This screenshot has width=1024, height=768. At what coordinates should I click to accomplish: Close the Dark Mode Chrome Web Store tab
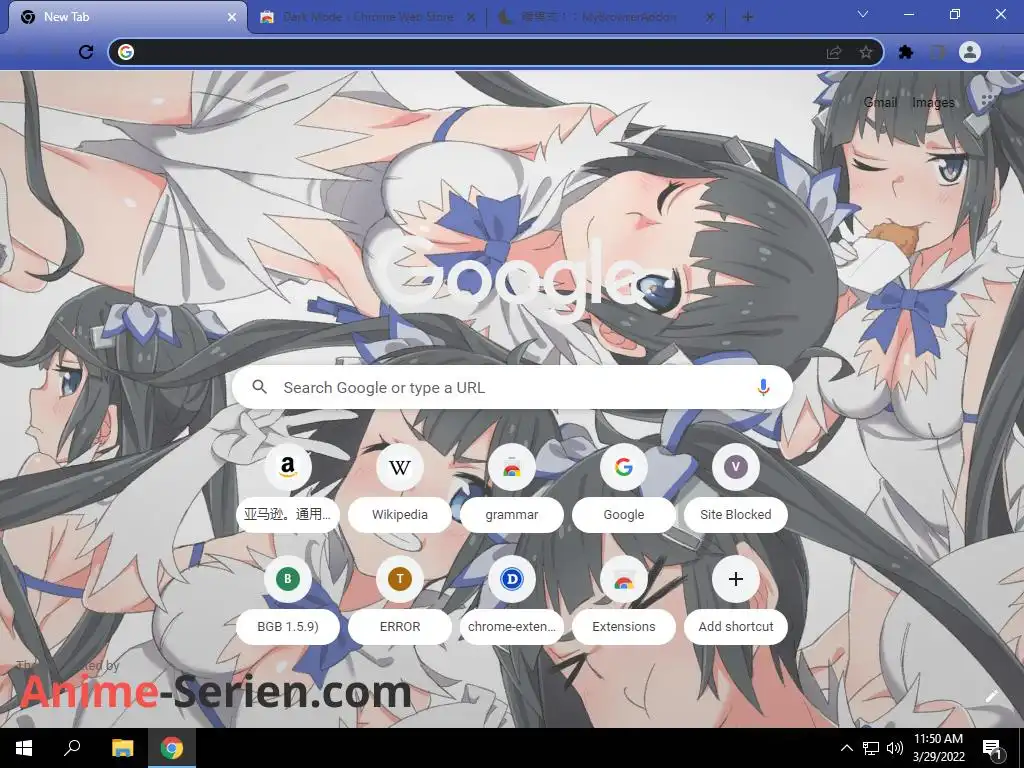[471, 17]
